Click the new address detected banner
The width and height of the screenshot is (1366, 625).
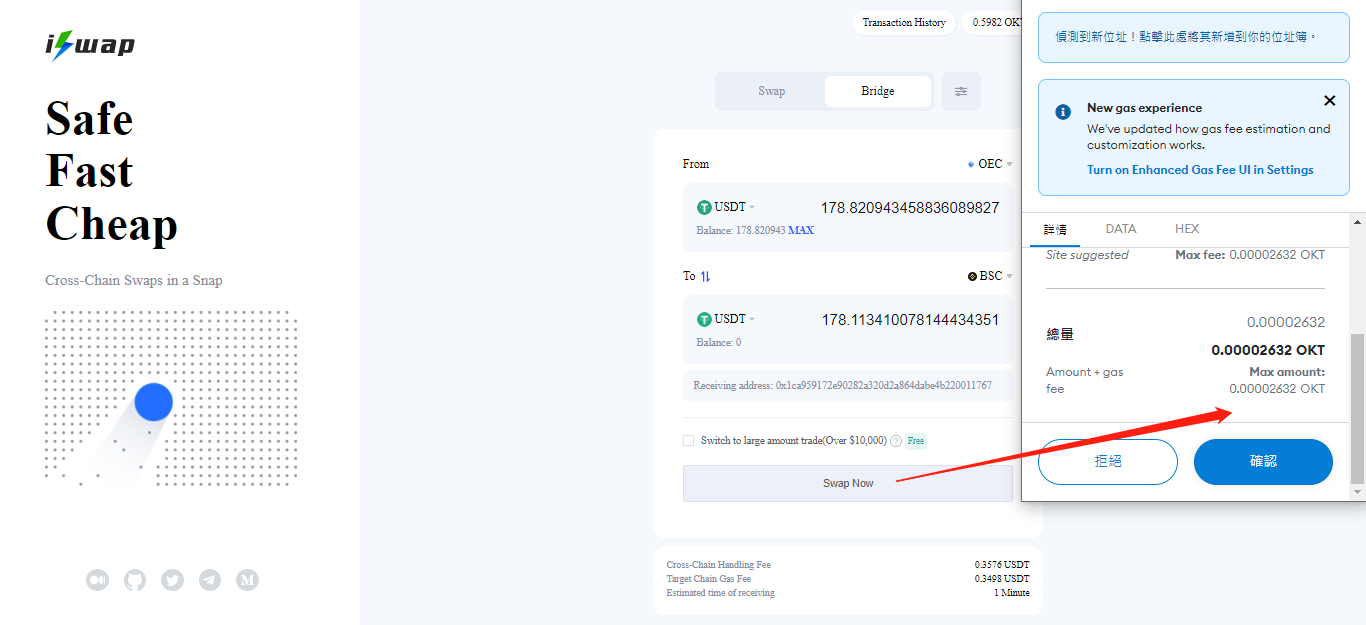point(1193,37)
